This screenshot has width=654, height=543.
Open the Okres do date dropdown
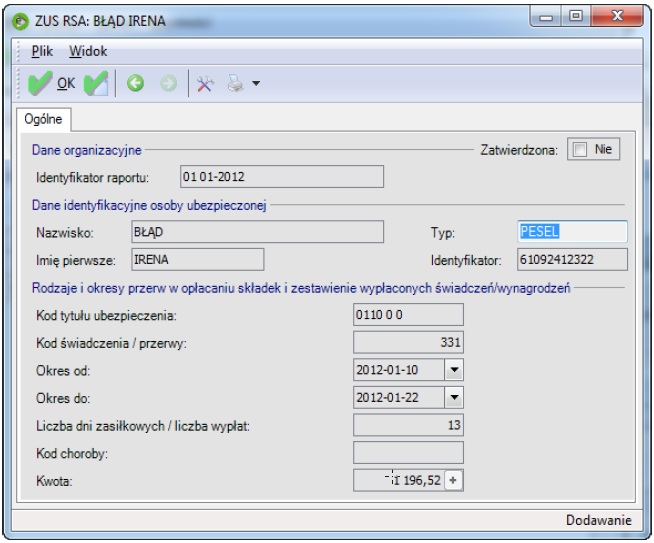pyautogui.click(x=454, y=397)
